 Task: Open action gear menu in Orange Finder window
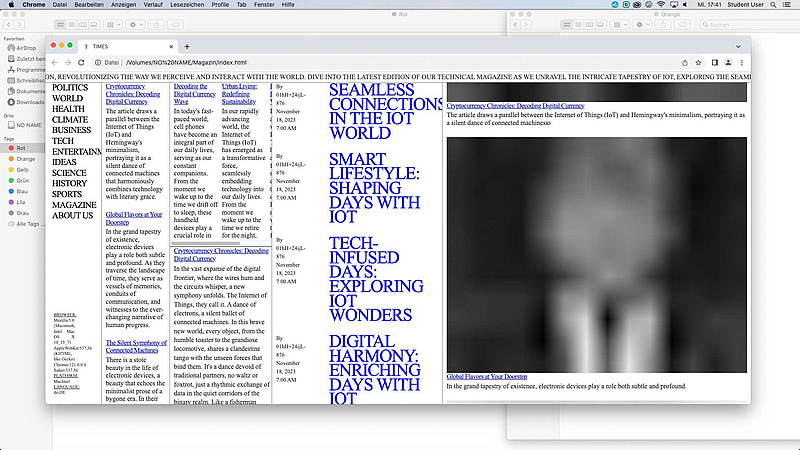641,24
